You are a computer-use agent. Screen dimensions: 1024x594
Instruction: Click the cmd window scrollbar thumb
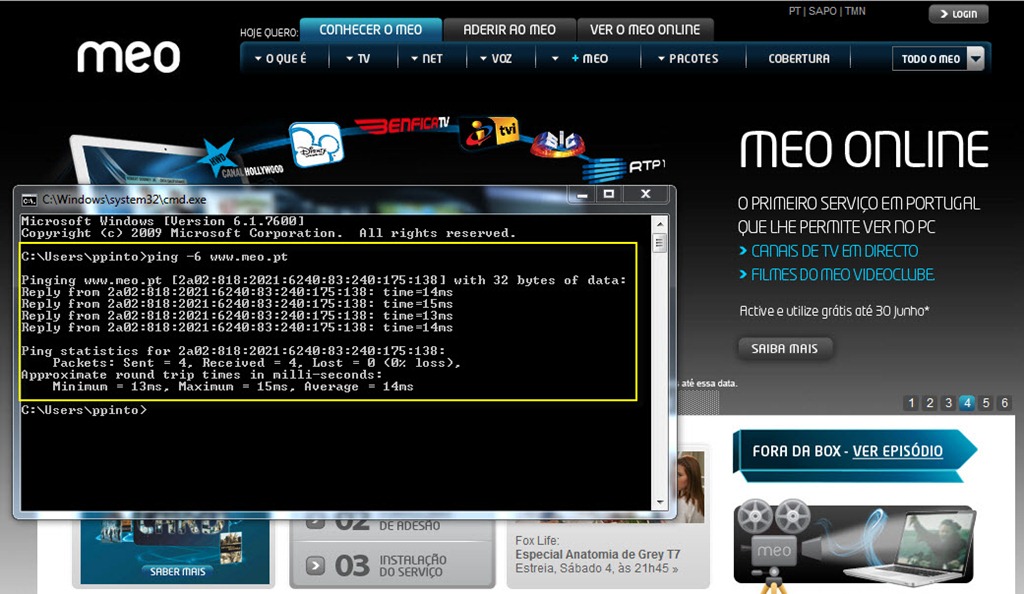coord(660,243)
